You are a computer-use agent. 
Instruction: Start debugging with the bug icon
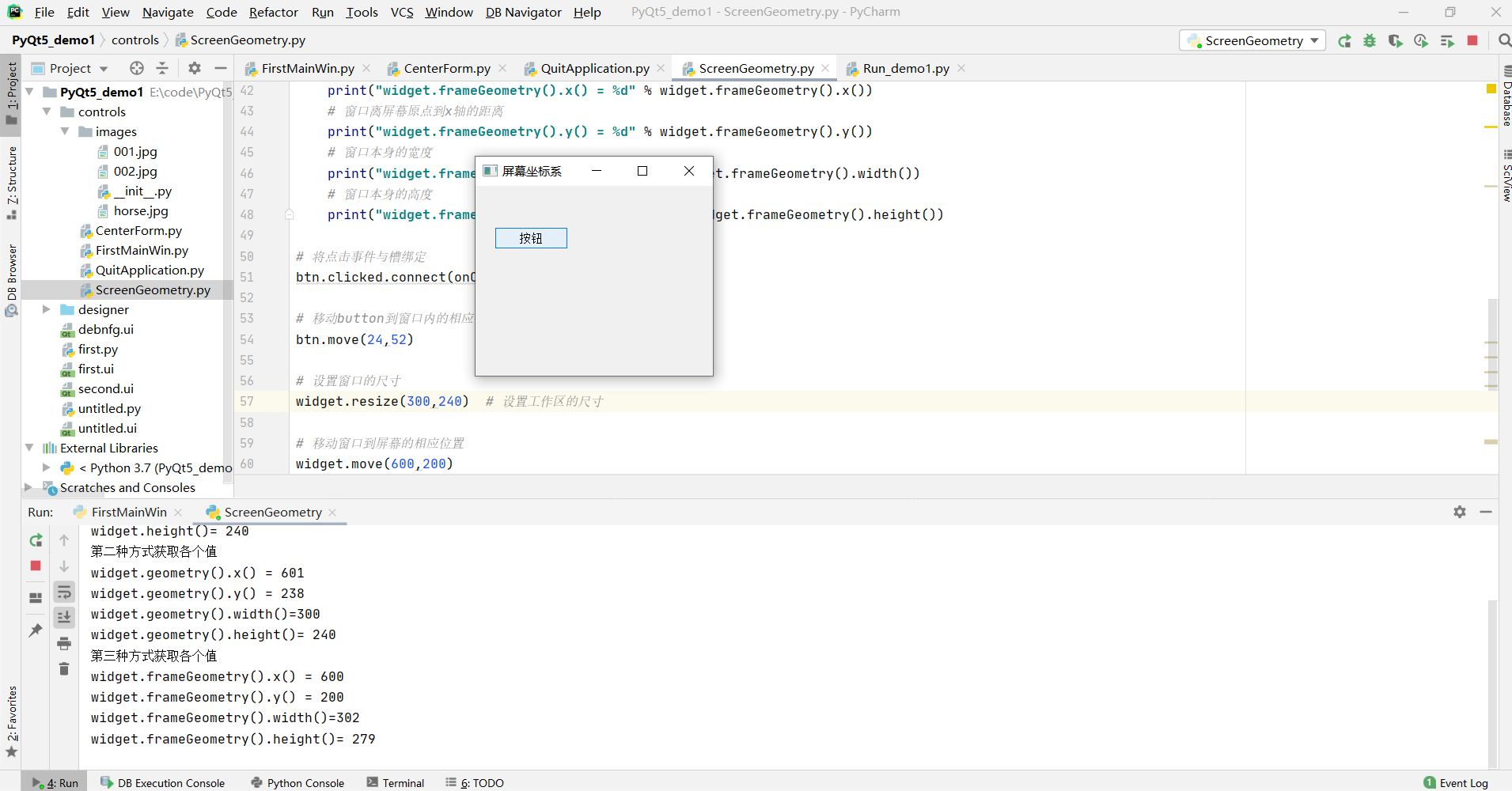(1370, 41)
